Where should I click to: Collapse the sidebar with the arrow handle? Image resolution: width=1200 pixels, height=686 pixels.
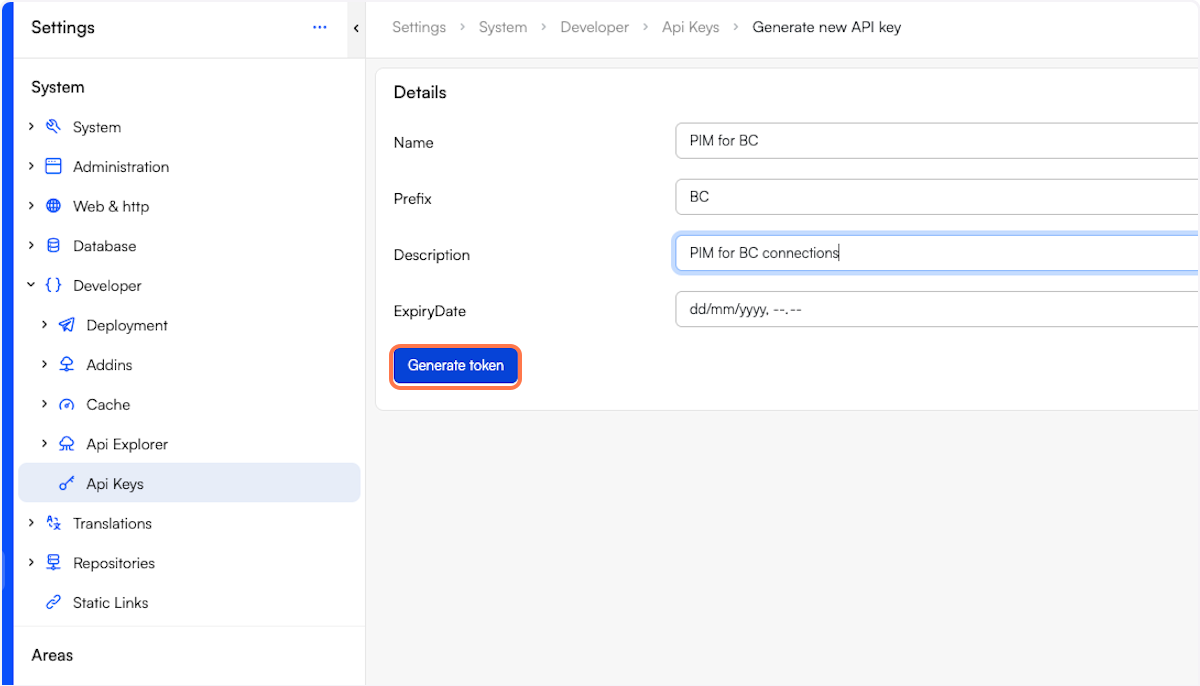[x=356, y=28]
